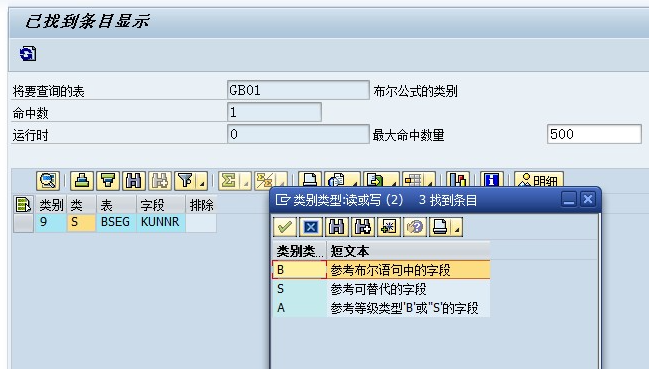Click the help question mark icon in popup
This screenshot has width=649, height=369.
[415, 227]
